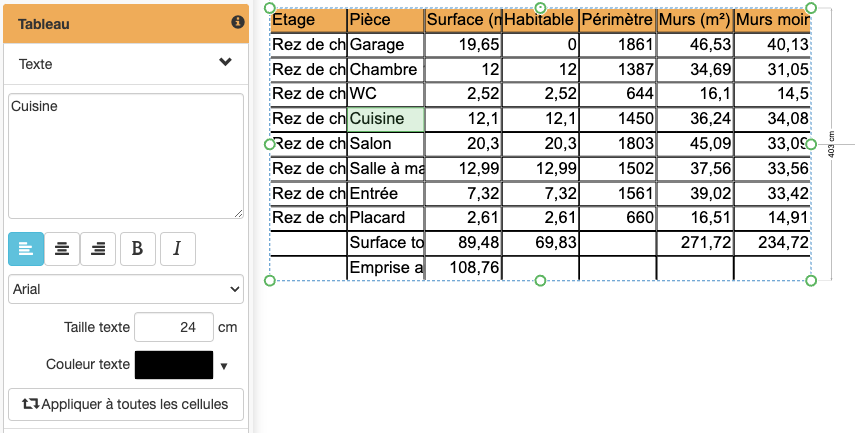This screenshot has width=855, height=433.
Task: Open text color picker arrow
Action: point(224,366)
